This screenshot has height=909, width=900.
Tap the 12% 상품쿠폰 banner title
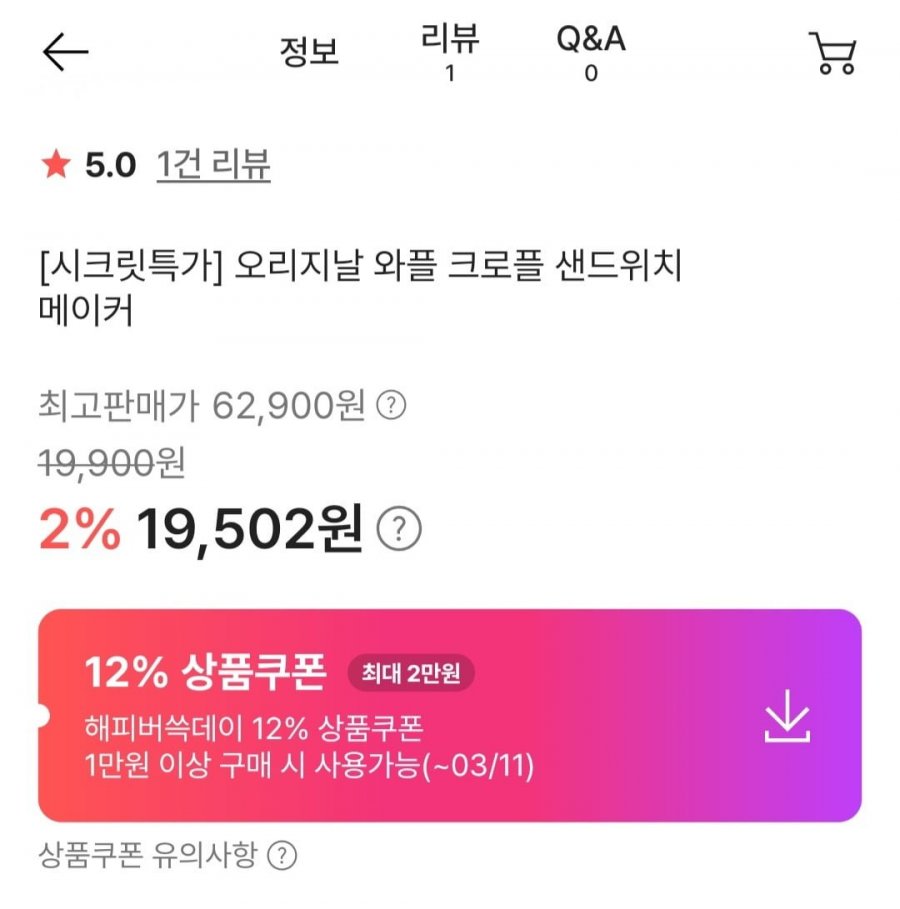point(205,674)
